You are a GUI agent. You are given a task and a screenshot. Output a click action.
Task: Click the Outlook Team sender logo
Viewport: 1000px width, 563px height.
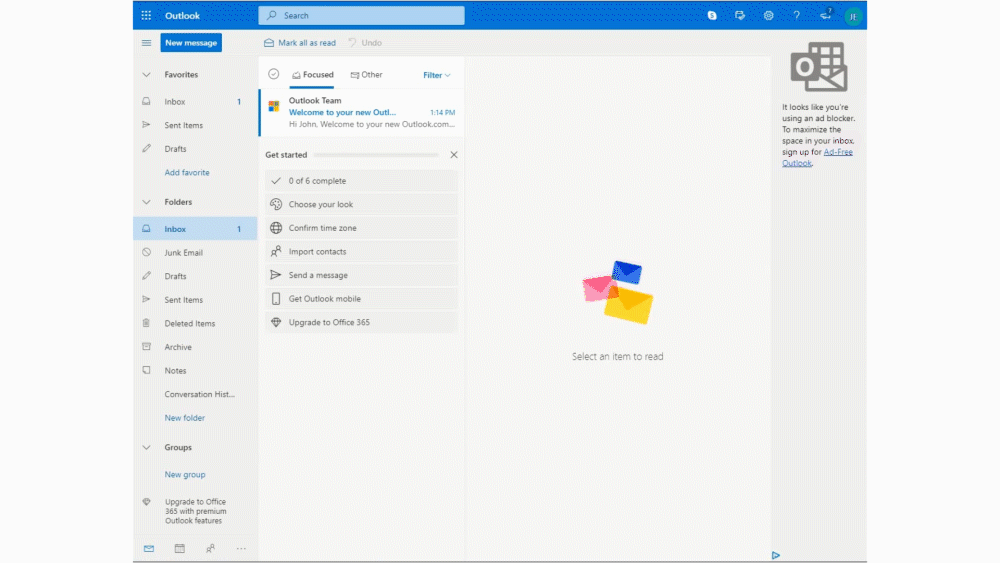(274, 106)
